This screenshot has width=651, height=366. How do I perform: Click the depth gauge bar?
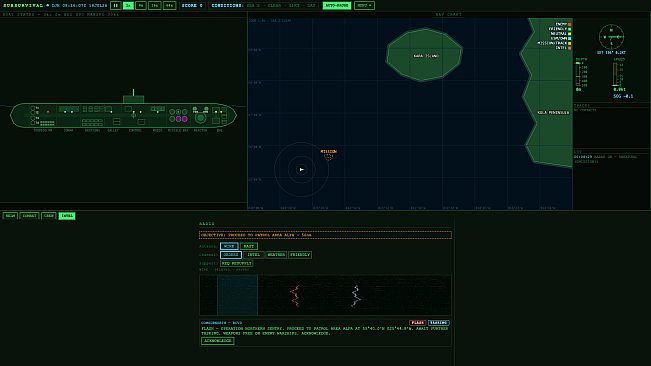click(x=578, y=74)
